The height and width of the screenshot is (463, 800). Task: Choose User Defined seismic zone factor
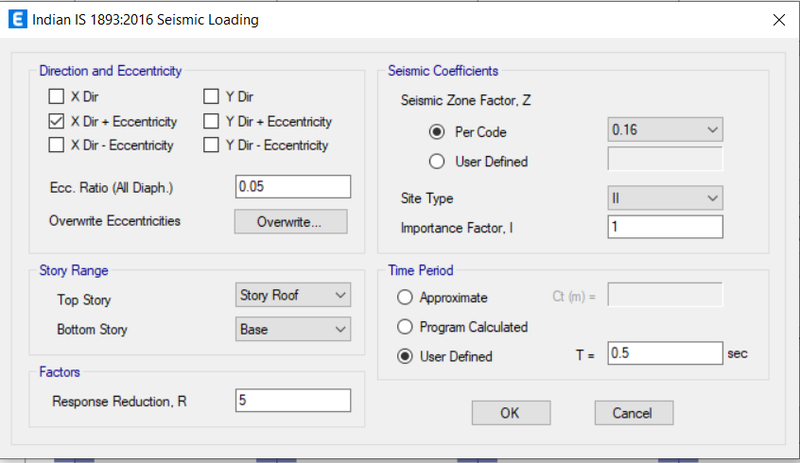tap(437, 162)
